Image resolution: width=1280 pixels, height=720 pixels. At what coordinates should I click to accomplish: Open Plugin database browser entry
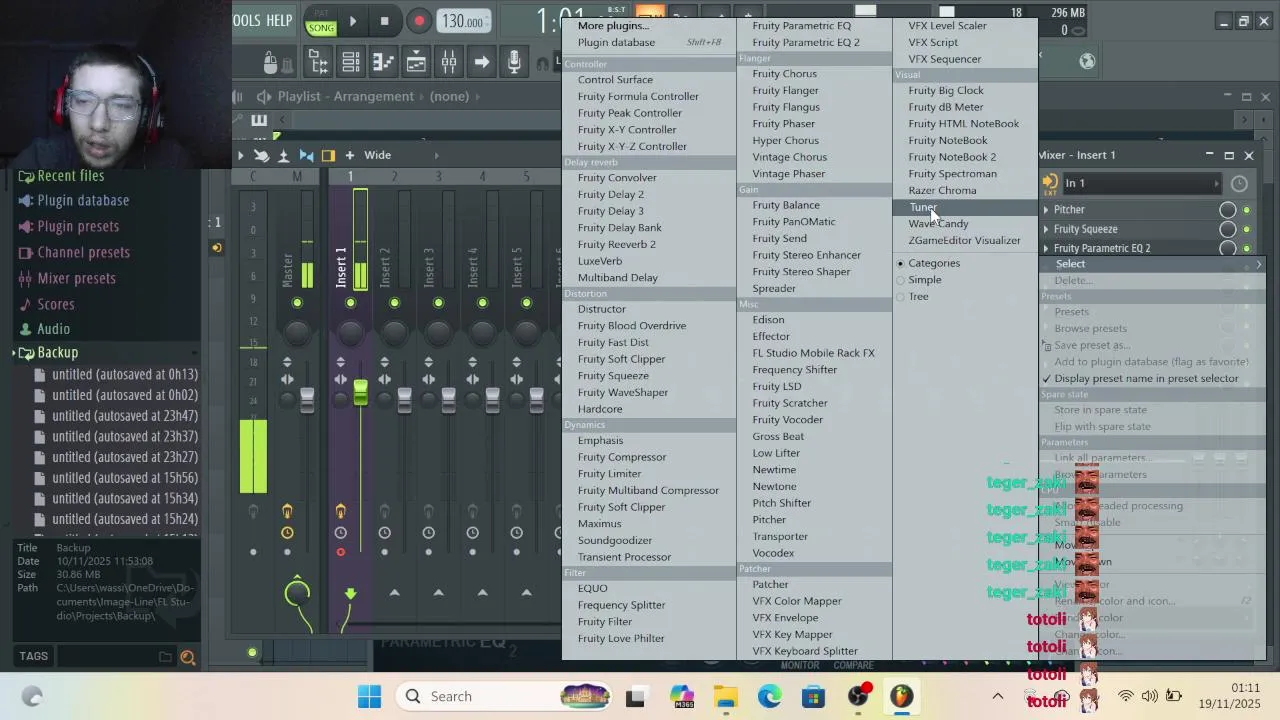83,201
